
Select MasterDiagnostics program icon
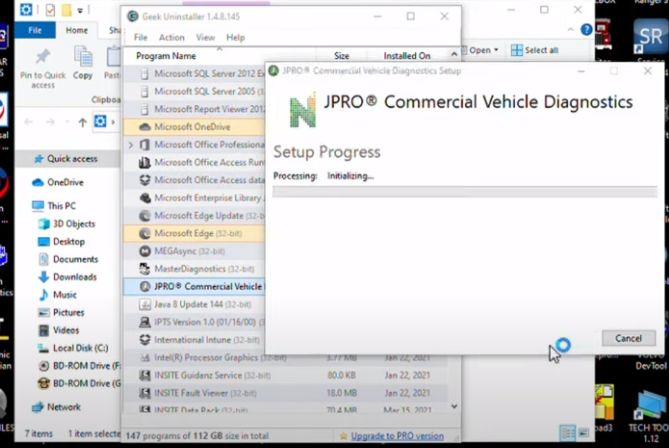(145, 269)
